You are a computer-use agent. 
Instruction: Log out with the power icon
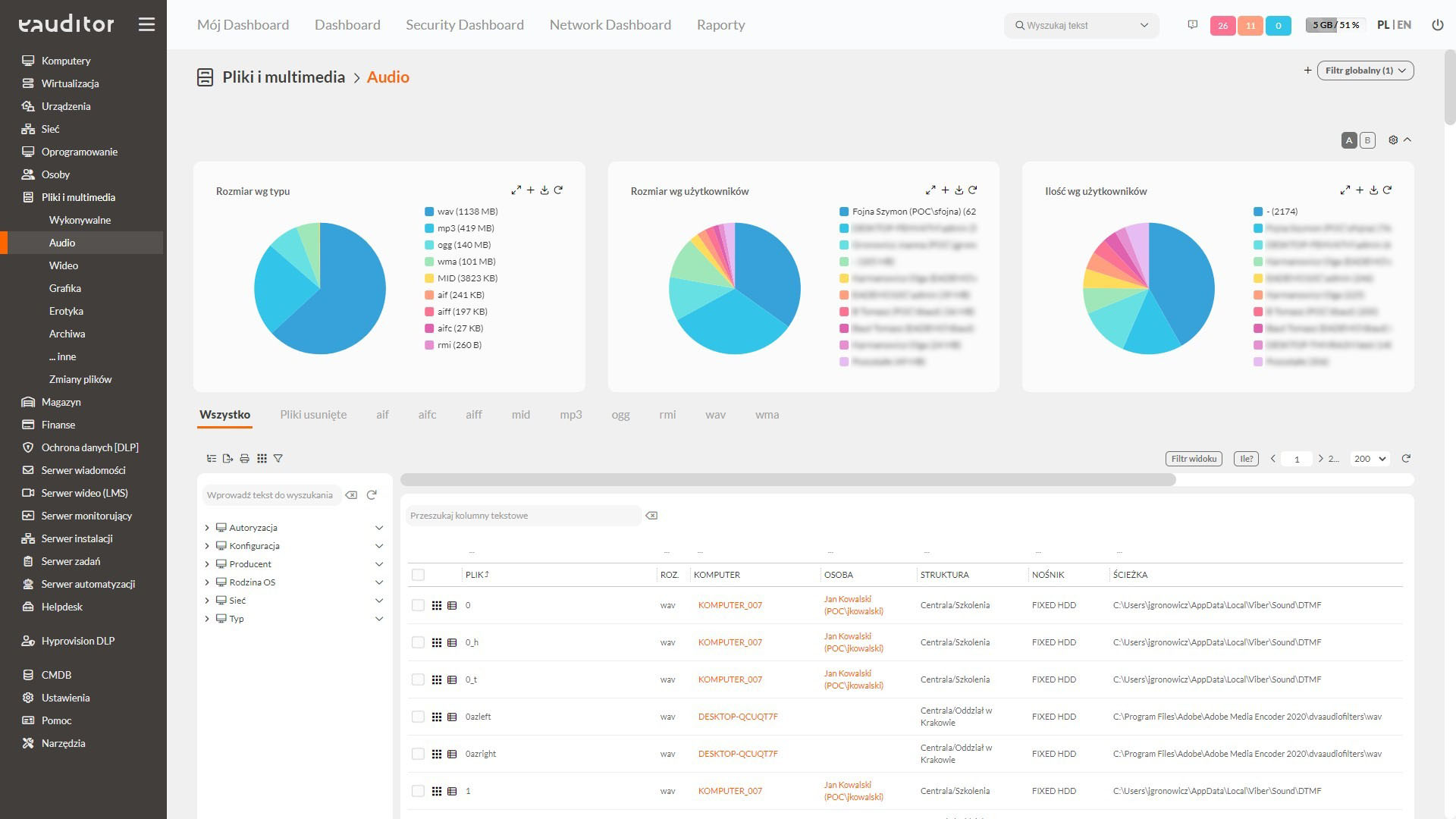(x=1437, y=25)
